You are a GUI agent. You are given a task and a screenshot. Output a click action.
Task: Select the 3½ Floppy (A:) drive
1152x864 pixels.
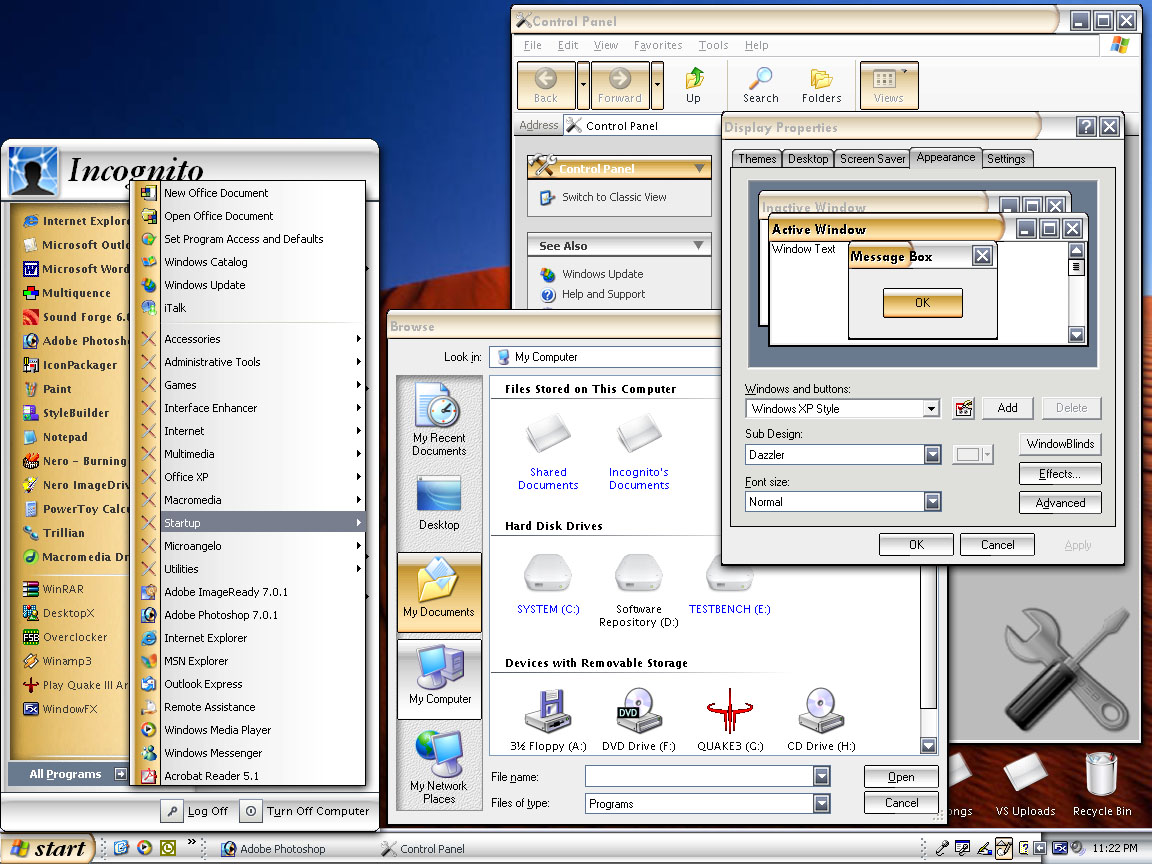548,720
